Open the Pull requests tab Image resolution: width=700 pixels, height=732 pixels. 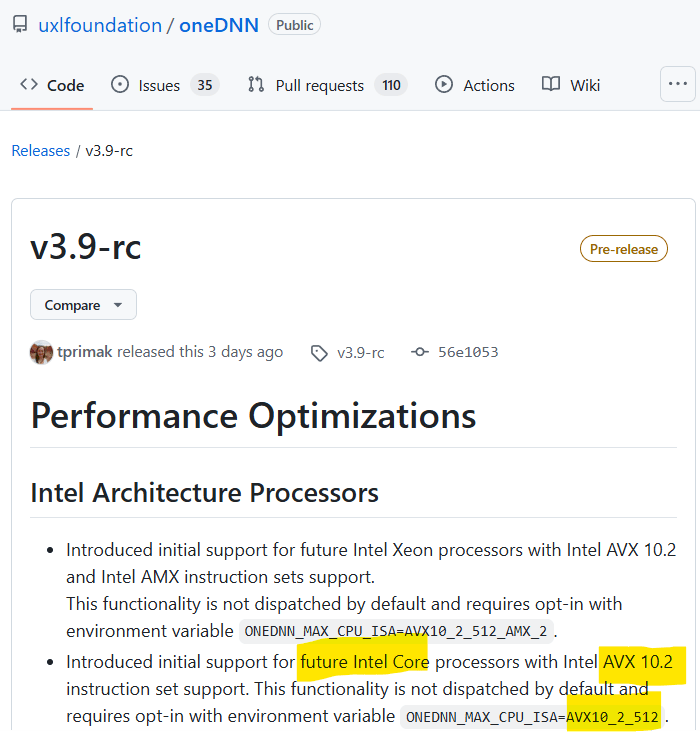click(327, 85)
